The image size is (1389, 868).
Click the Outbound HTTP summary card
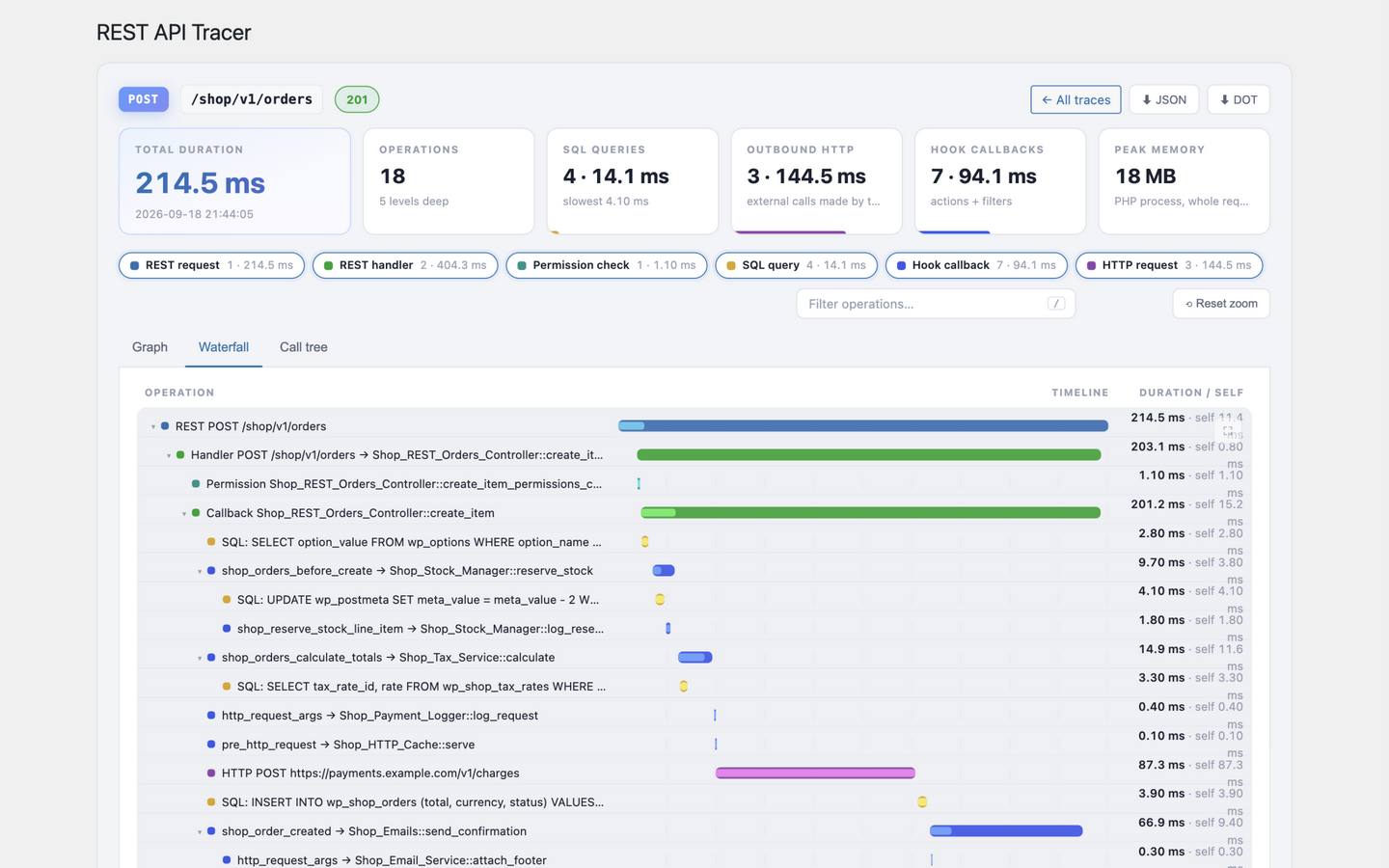(817, 181)
